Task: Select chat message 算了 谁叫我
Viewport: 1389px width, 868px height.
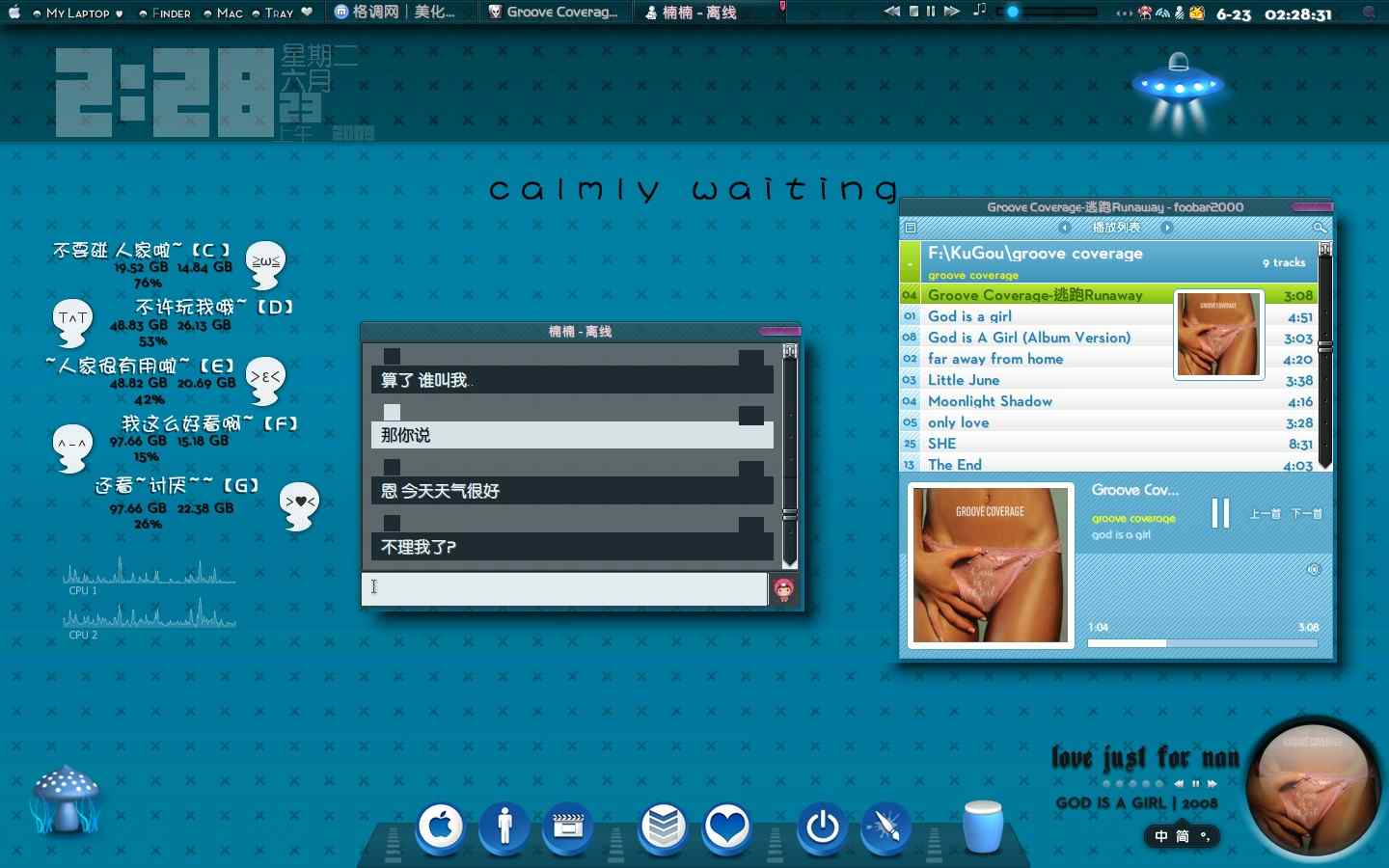Action: [572, 380]
